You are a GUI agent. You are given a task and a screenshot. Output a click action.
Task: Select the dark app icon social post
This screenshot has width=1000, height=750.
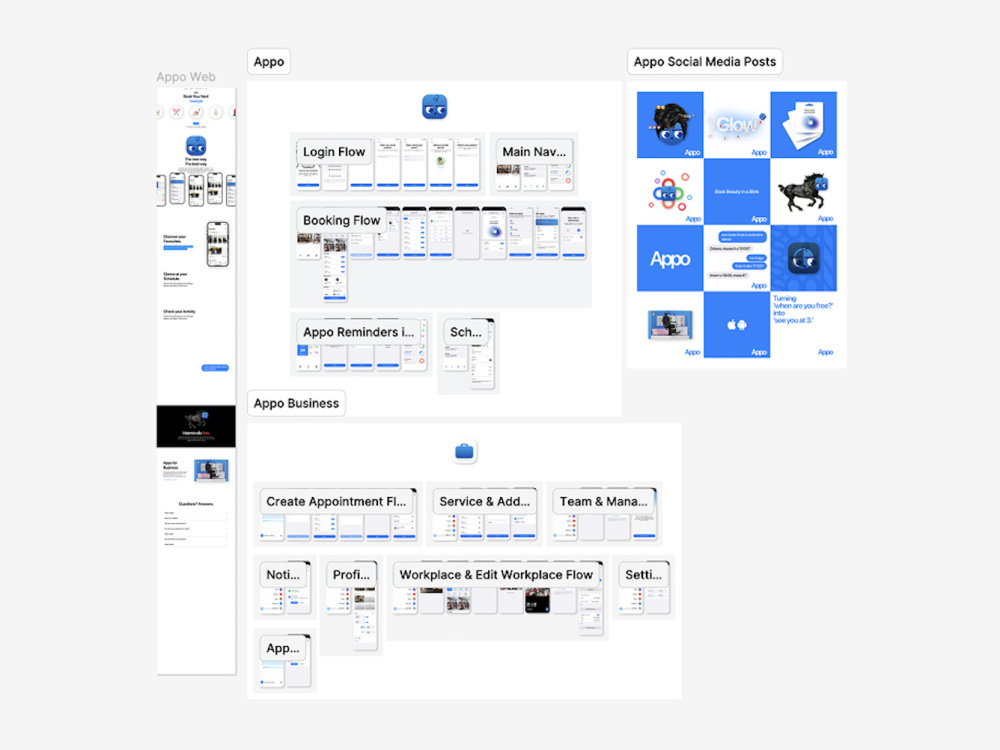[804, 258]
